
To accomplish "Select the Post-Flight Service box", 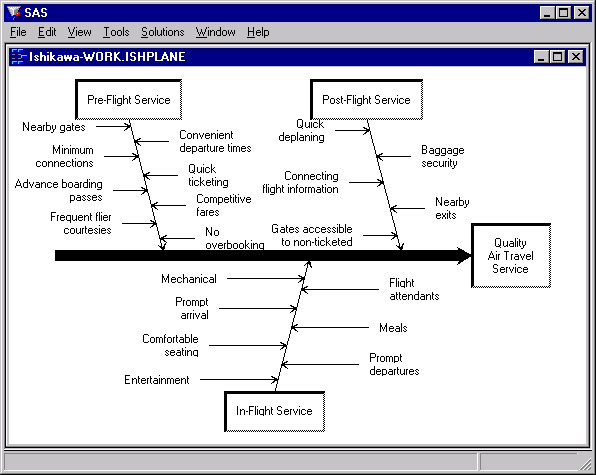I will pos(366,100).
